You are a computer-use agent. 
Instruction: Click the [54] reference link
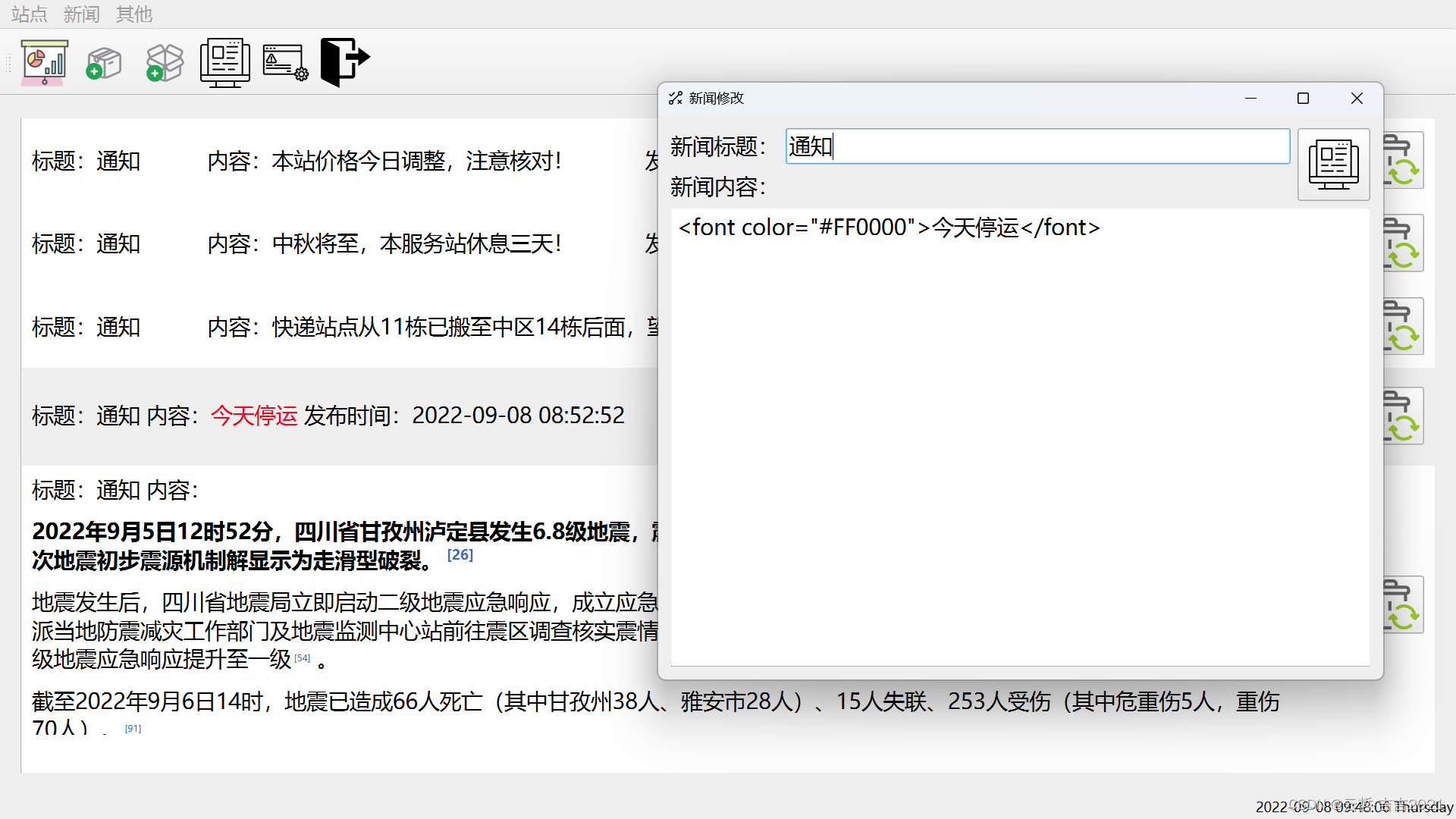click(303, 658)
